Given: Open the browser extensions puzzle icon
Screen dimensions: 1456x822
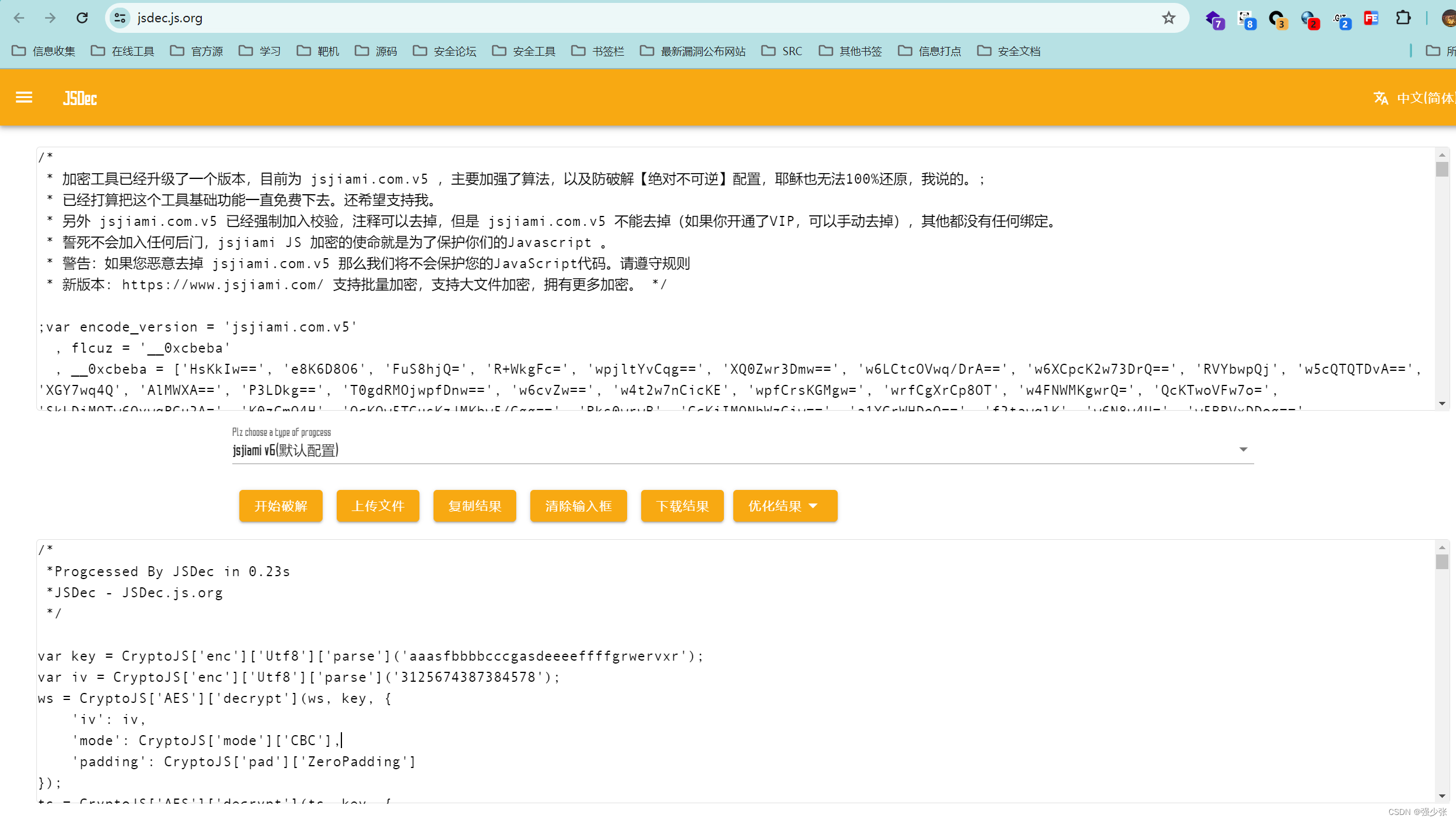Looking at the screenshot, I should (1403, 18).
